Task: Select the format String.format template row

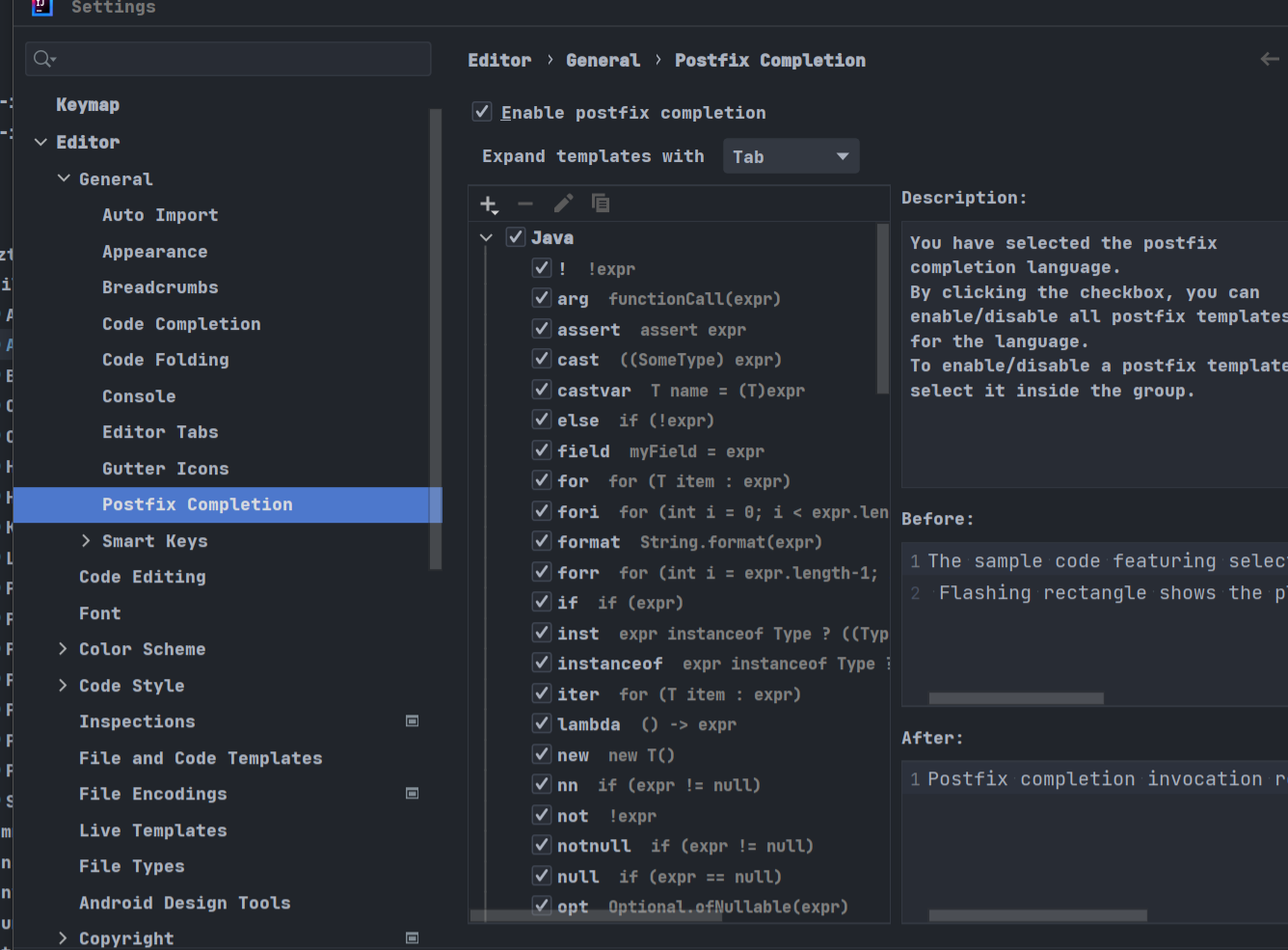Action: coord(679,542)
